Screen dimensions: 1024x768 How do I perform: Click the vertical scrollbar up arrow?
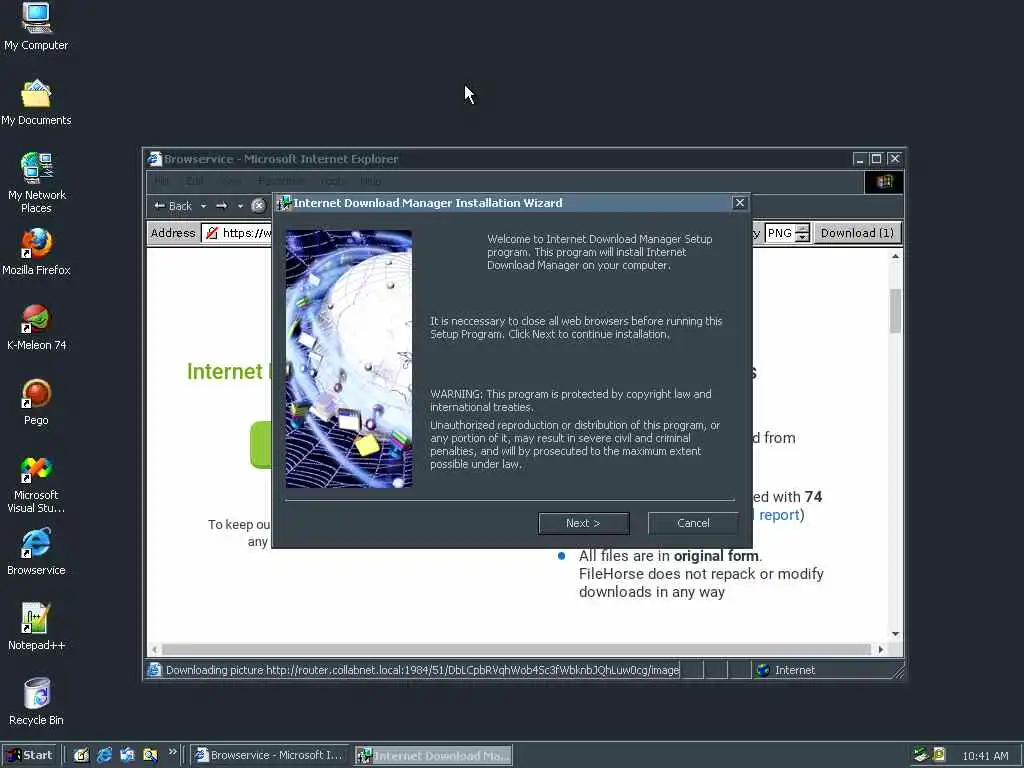(895, 256)
